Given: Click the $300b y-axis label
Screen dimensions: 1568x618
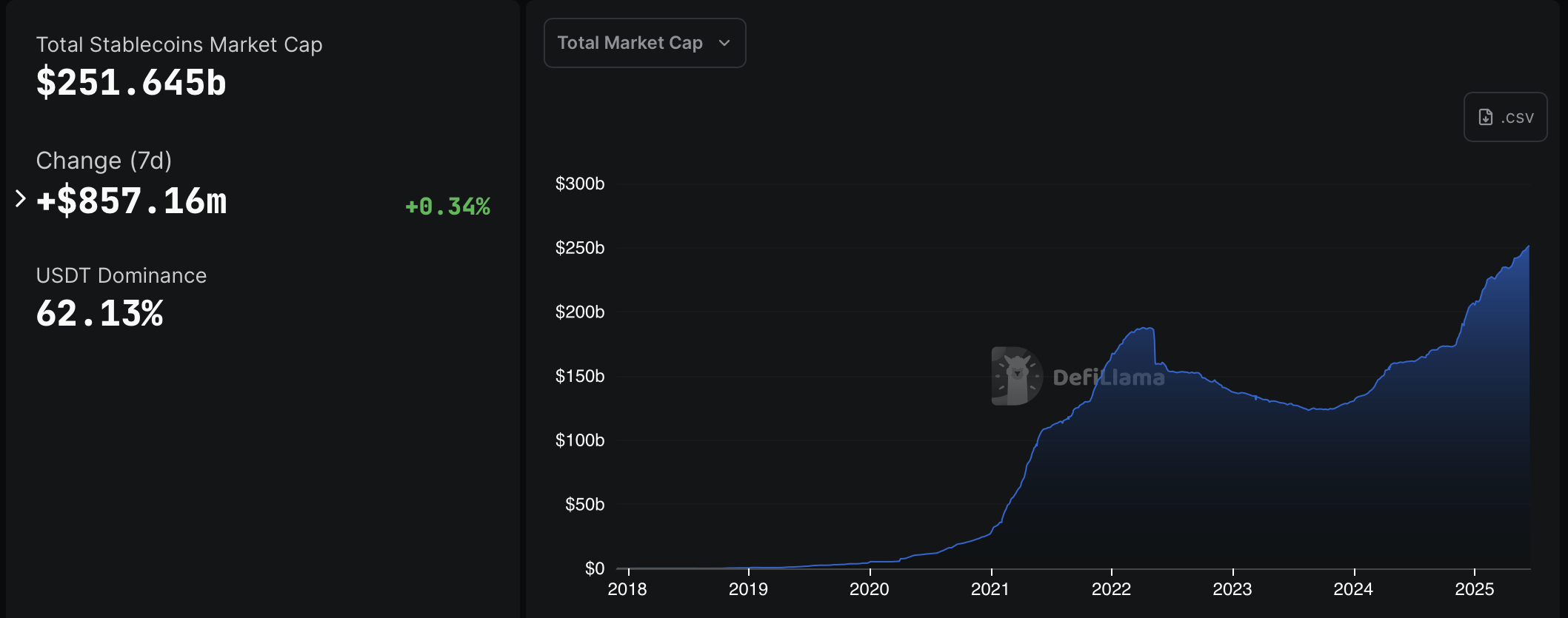Looking at the screenshot, I should (580, 184).
